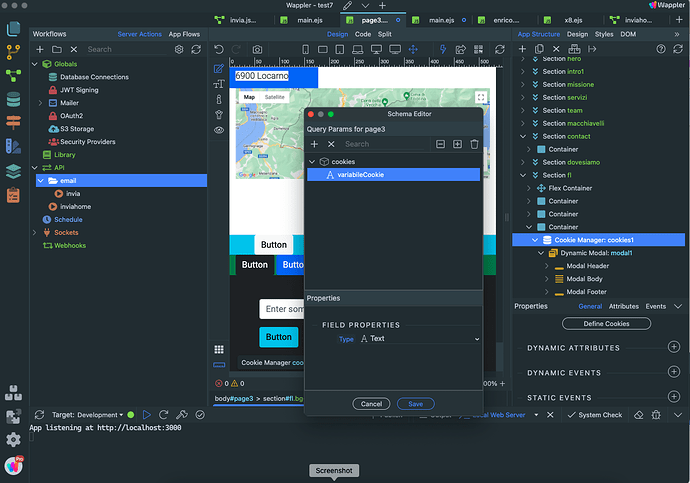
Task: Open the Attributes properties tab
Action: [x=624, y=306]
